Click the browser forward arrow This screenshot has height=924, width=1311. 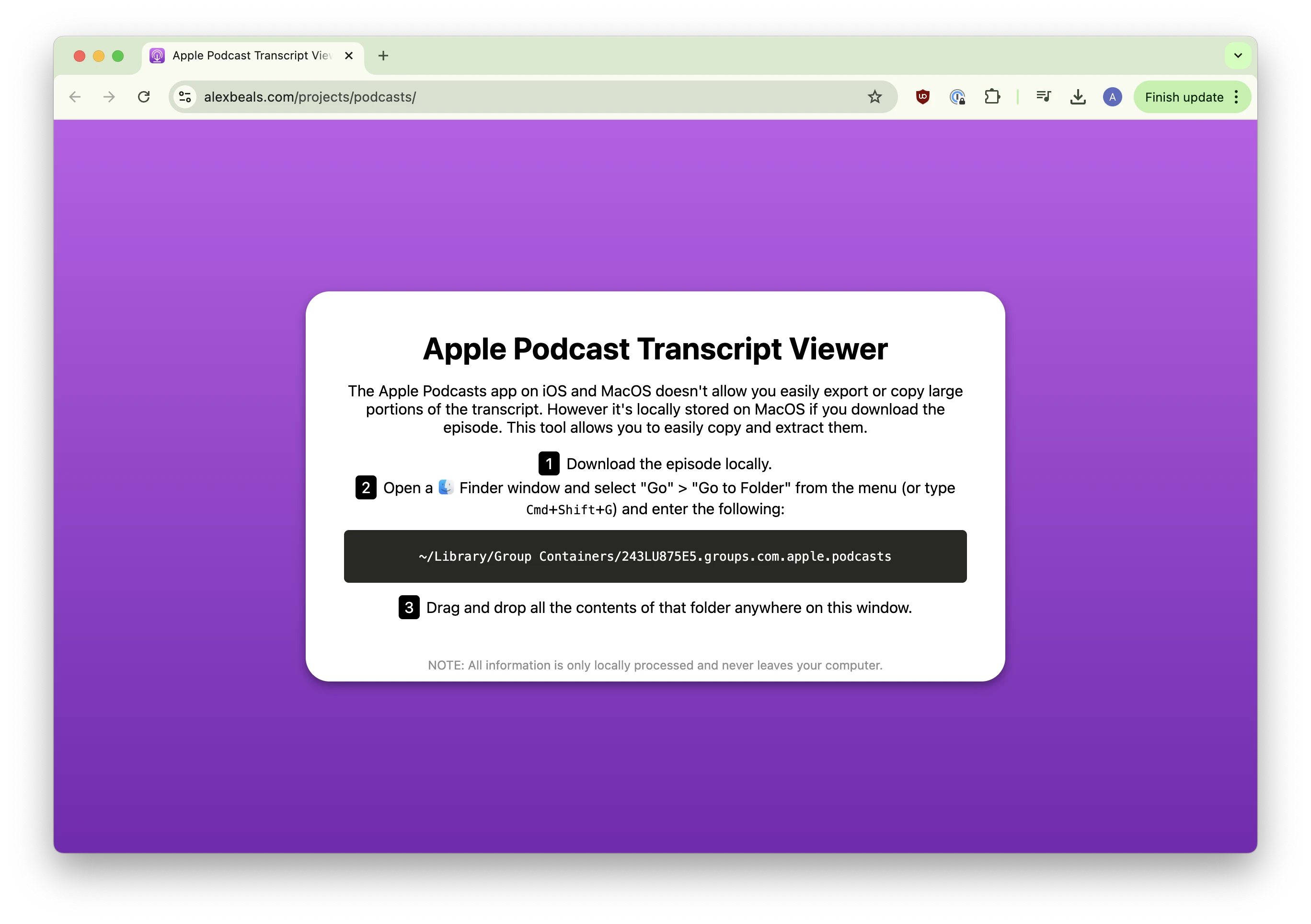[x=109, y=97]
